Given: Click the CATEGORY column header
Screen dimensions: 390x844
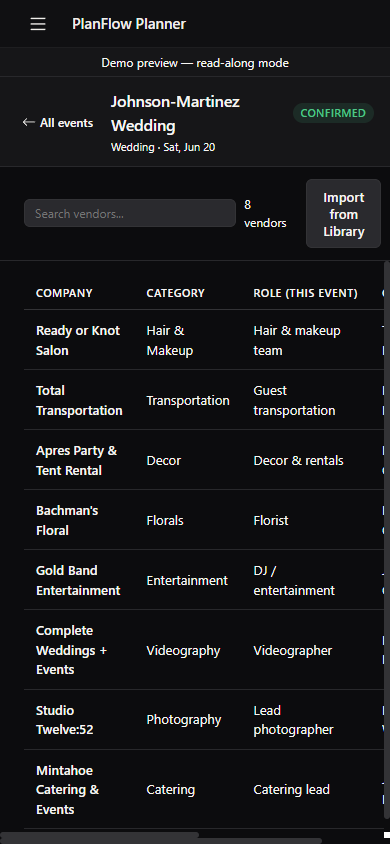Looking at the screenshot, I should pos(175,293).
